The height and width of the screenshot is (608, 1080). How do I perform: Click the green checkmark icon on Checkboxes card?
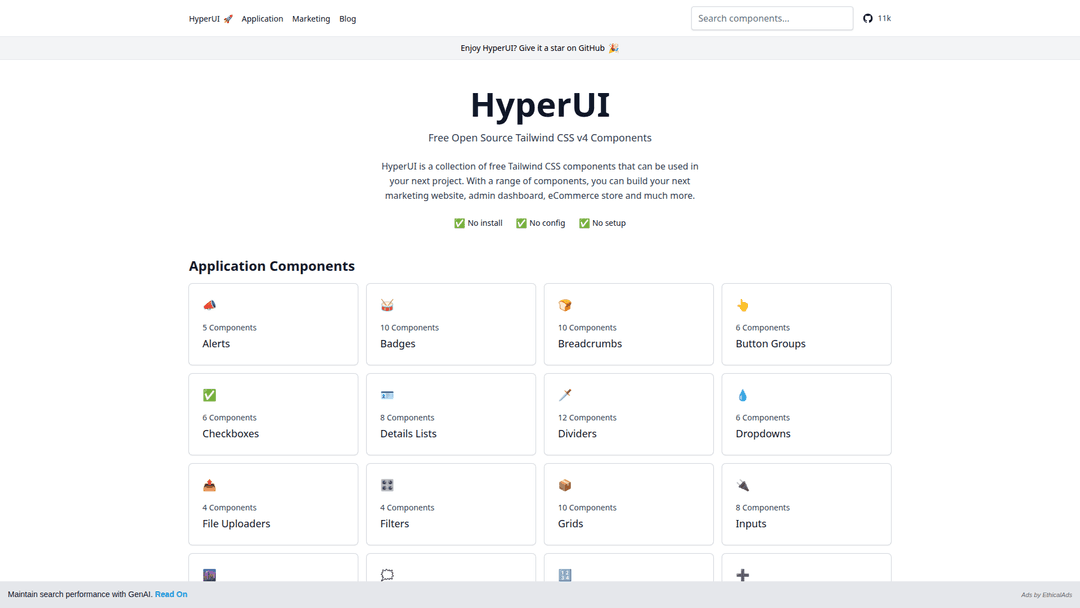click(x=209, y=395)
